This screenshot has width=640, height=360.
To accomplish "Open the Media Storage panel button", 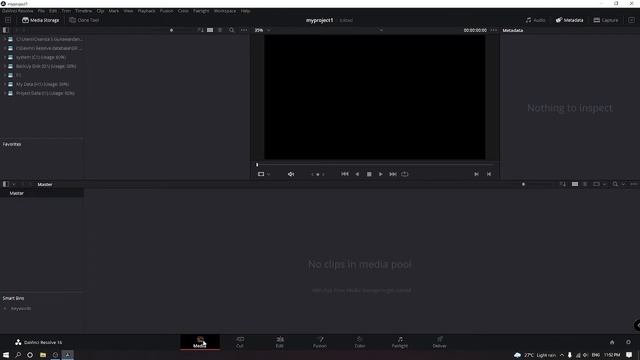I will (40, 20).
